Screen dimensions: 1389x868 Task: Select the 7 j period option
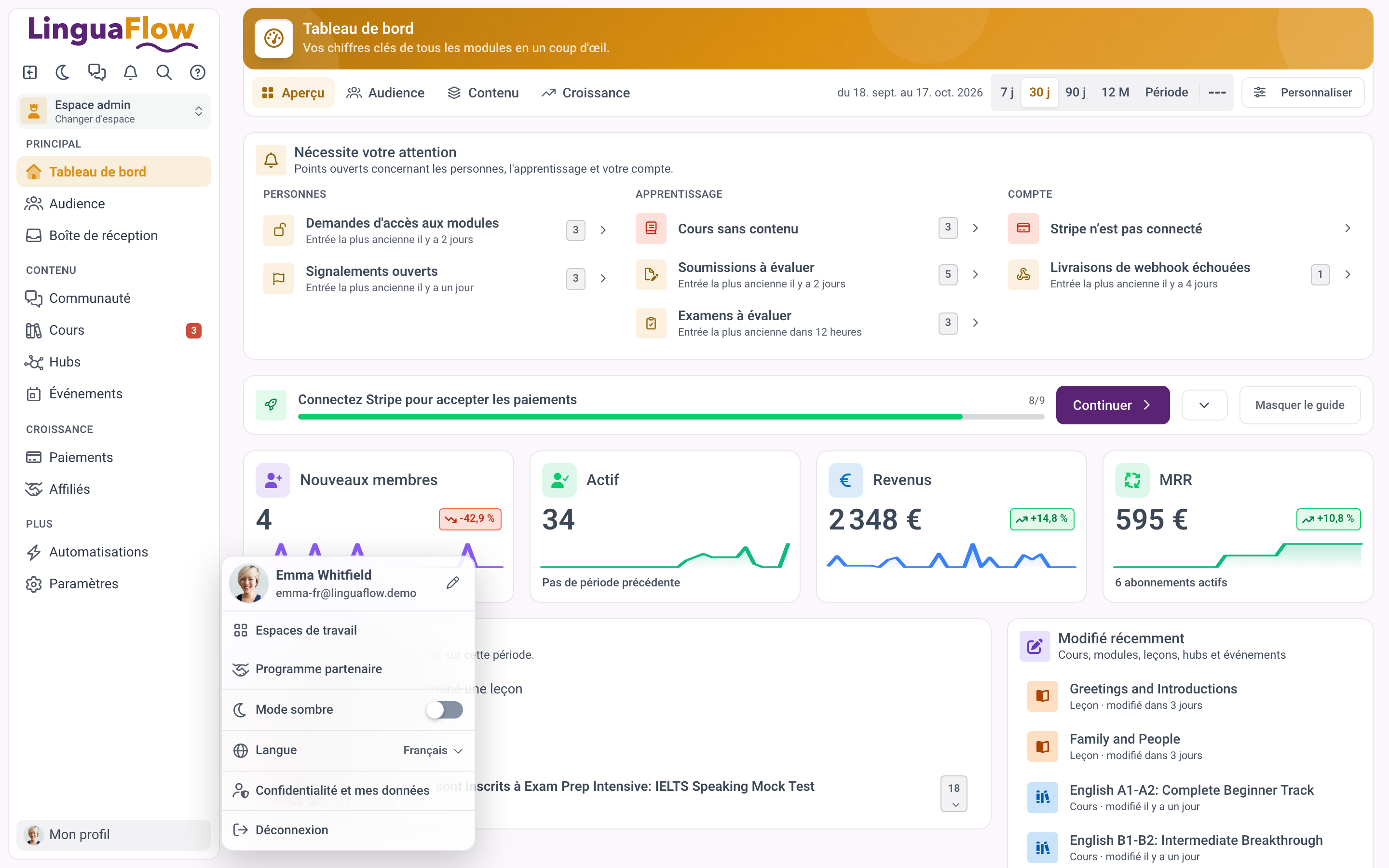pos(1007,93)
